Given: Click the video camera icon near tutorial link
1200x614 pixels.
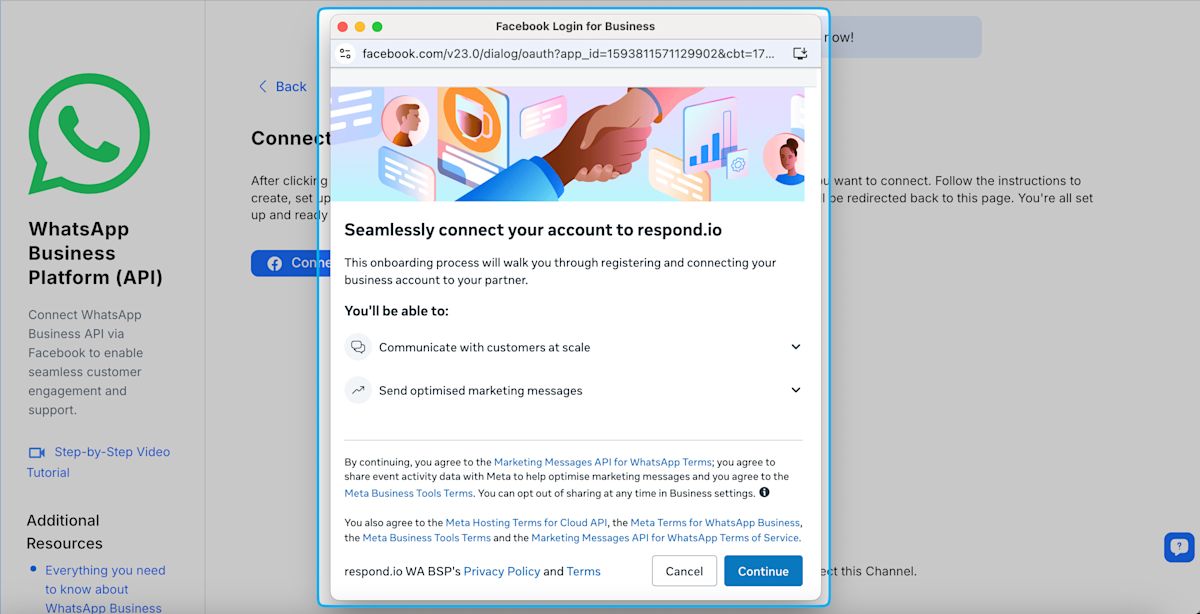Looking at the screenshot, I should [x=37, y=452].
